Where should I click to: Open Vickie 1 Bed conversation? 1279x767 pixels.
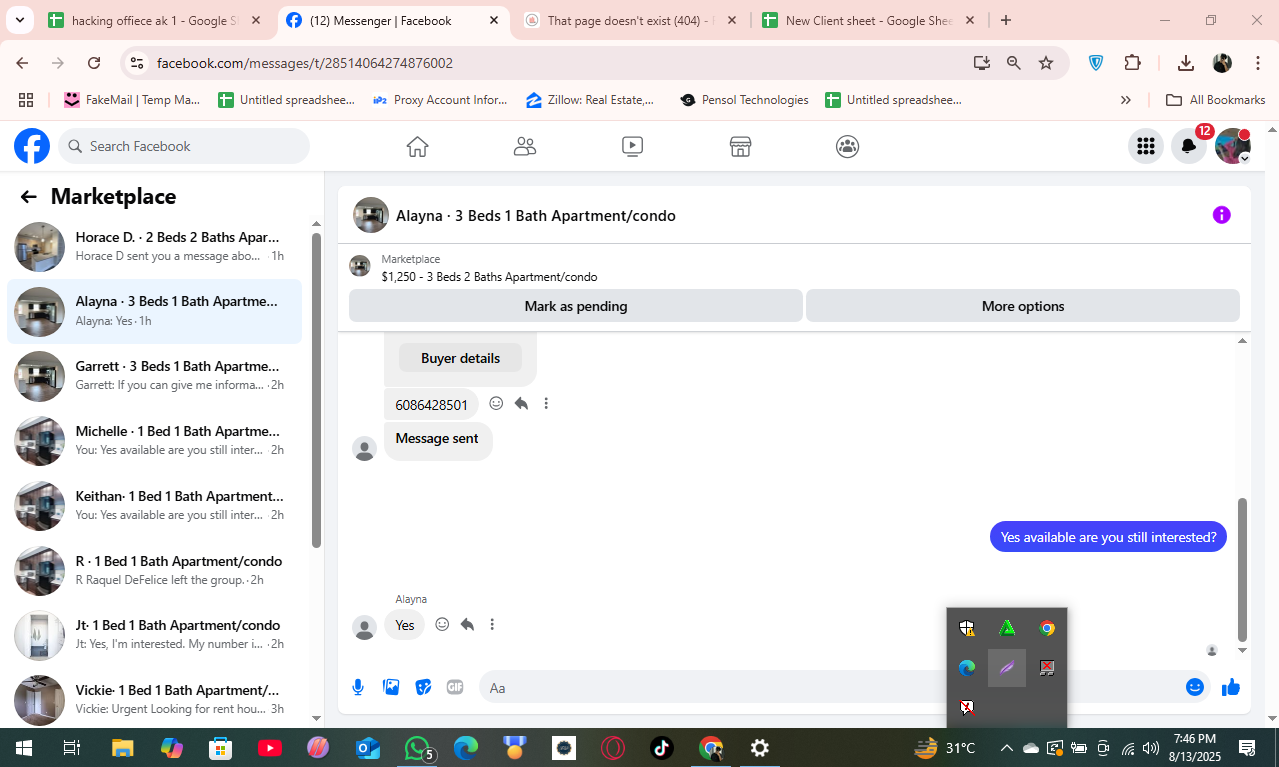pyautogui.click(x=154, y=699)
